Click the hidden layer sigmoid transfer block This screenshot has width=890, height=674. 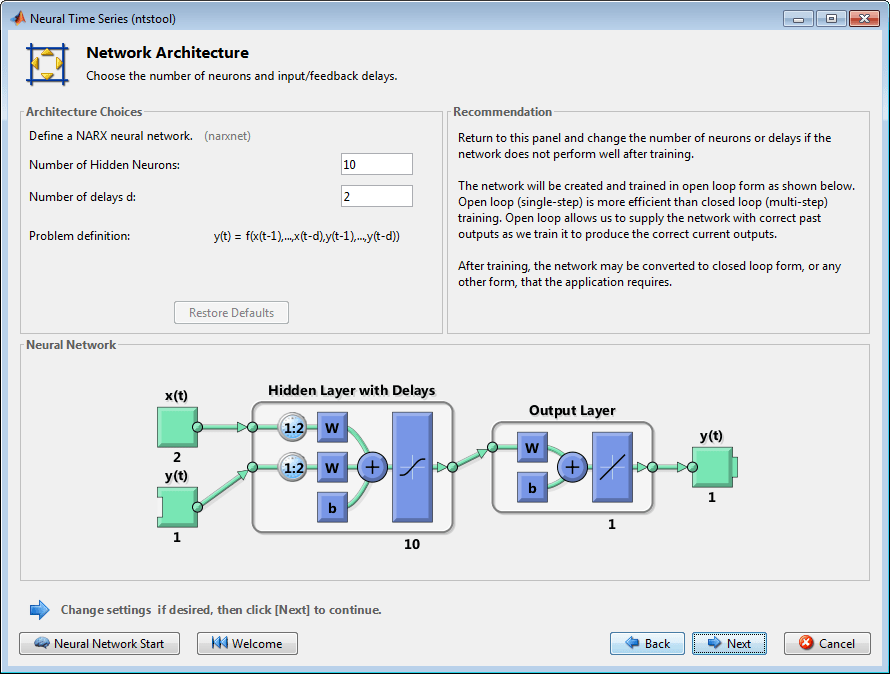click(413, 467)
